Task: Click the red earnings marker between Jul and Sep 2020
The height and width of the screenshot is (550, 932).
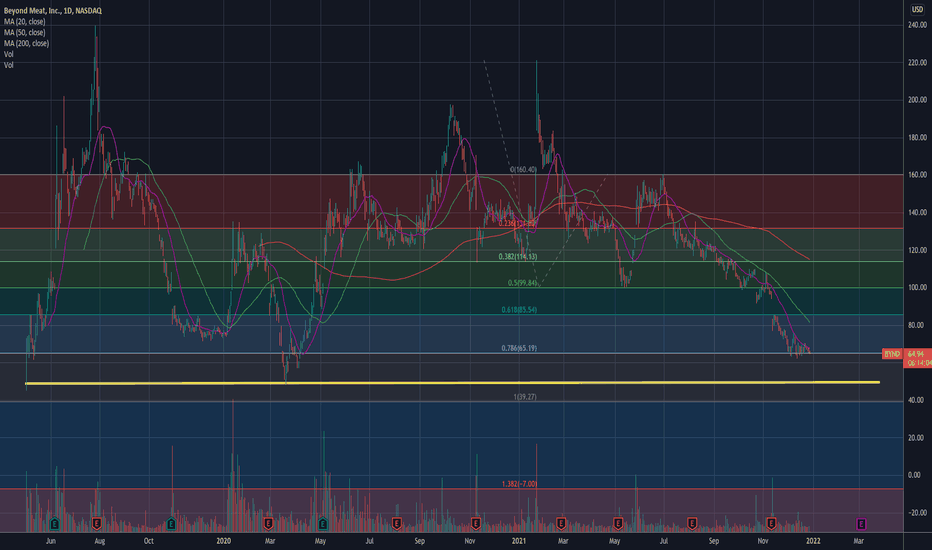Action: point(396,524)
